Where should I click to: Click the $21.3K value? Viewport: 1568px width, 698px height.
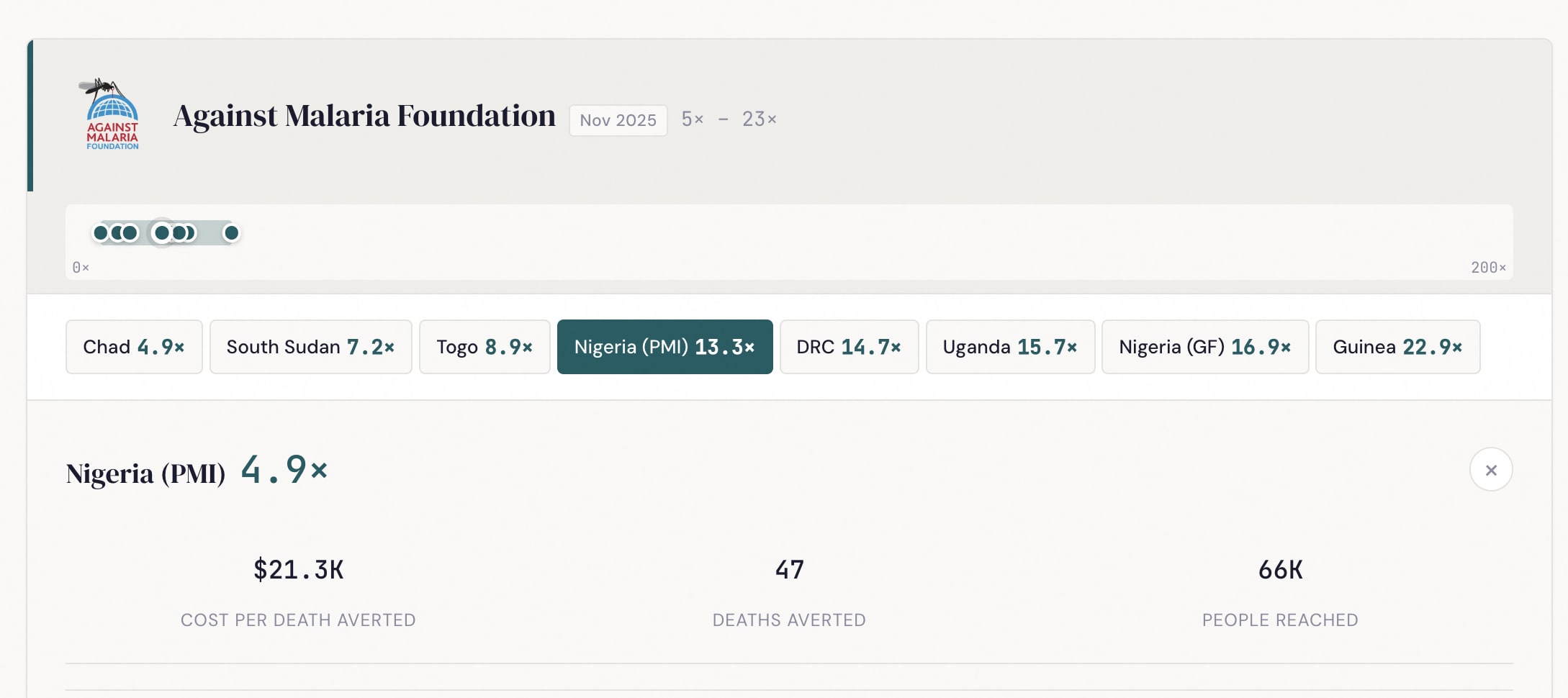point(298,569)
